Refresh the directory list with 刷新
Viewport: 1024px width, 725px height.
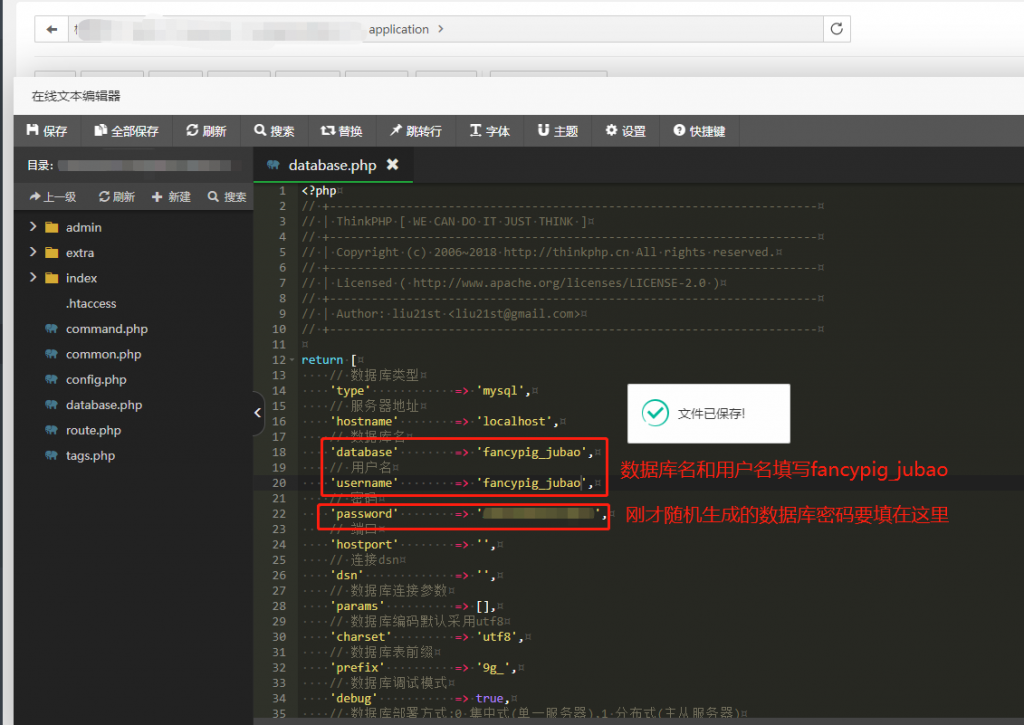point(117,197)
